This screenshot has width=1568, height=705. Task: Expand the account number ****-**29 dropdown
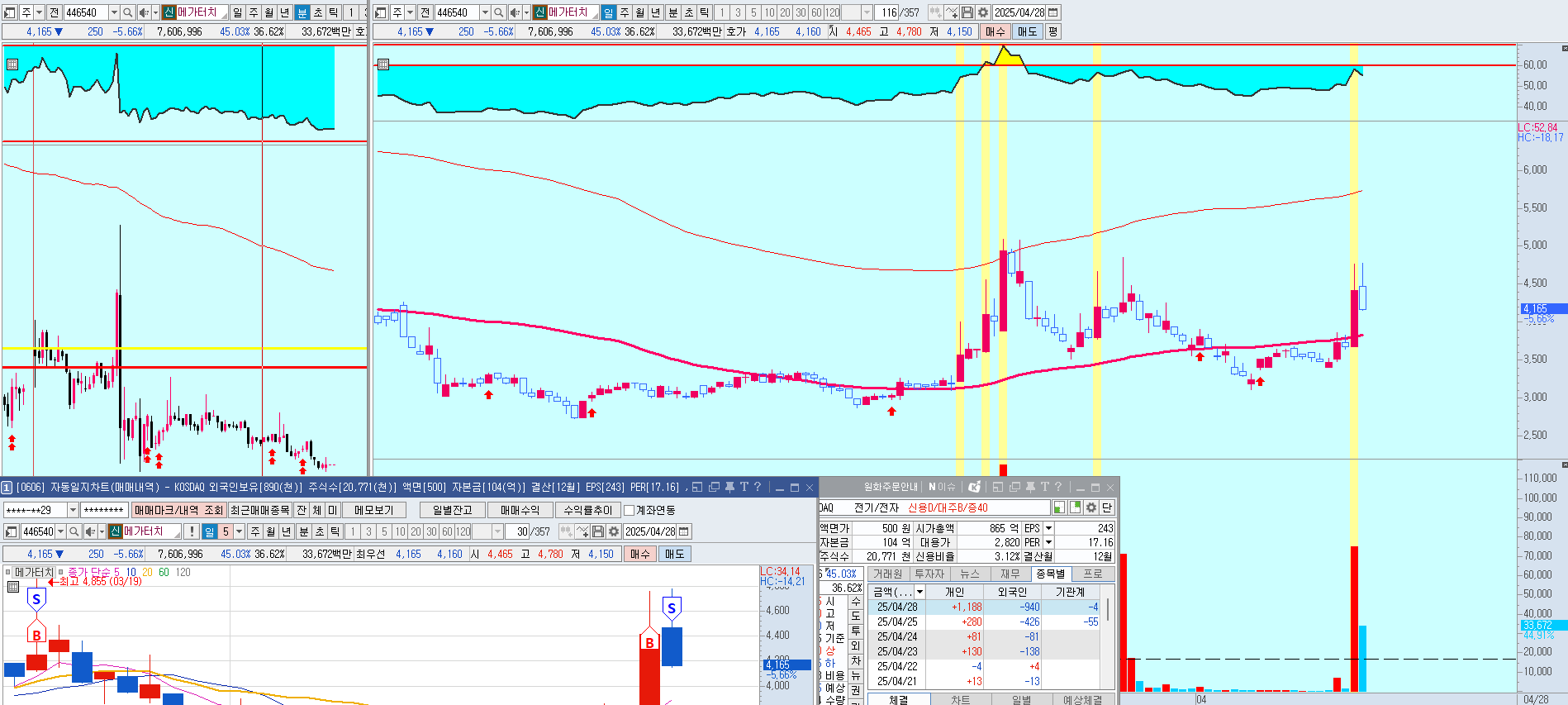tap(73, 510)
